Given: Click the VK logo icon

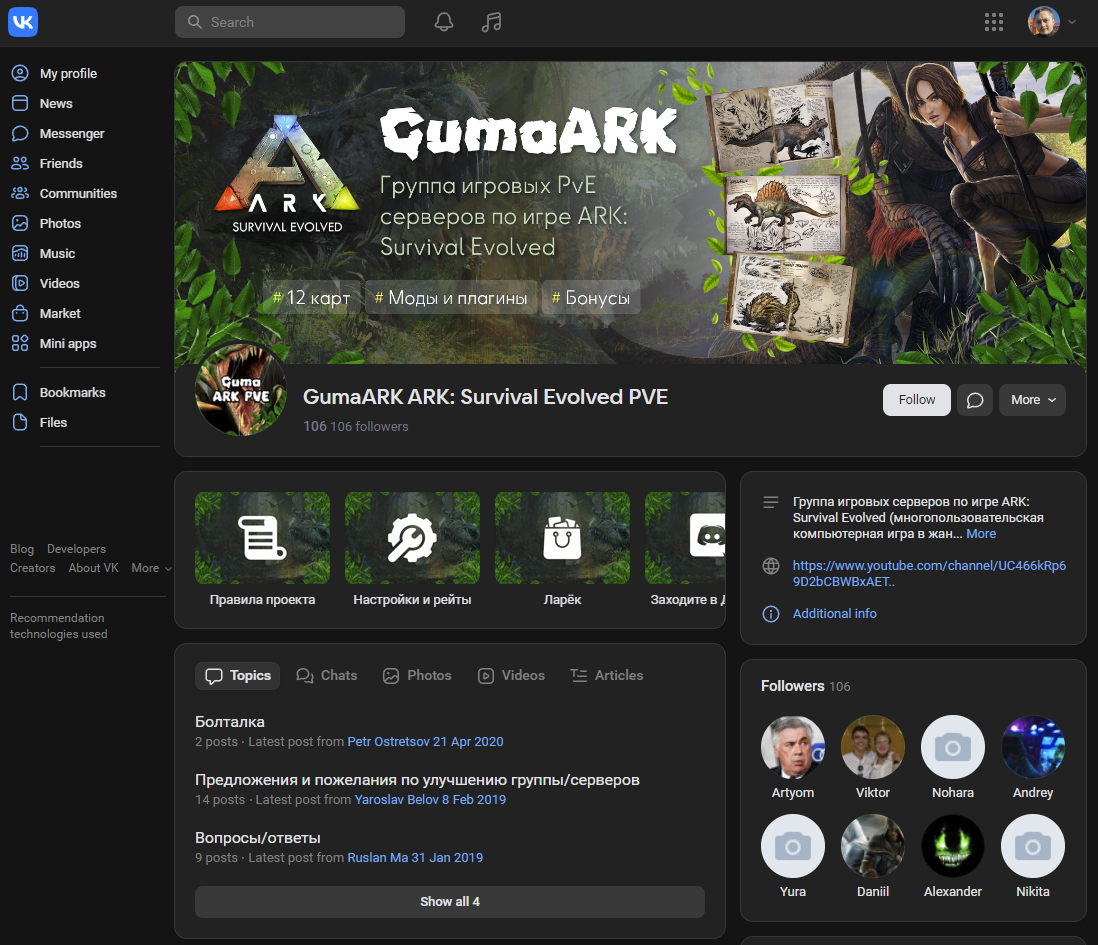Looking at the screenshot, I should click(x=23, y=22).
